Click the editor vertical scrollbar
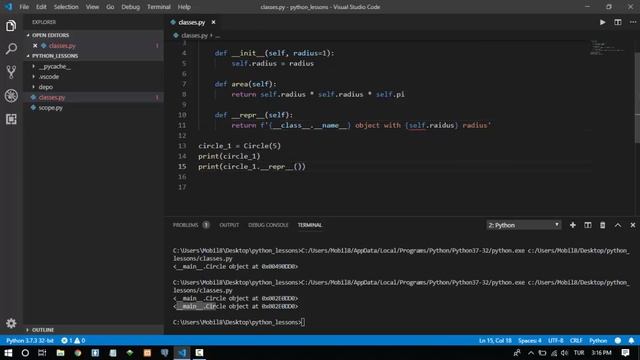 click(x=637, y=98)
